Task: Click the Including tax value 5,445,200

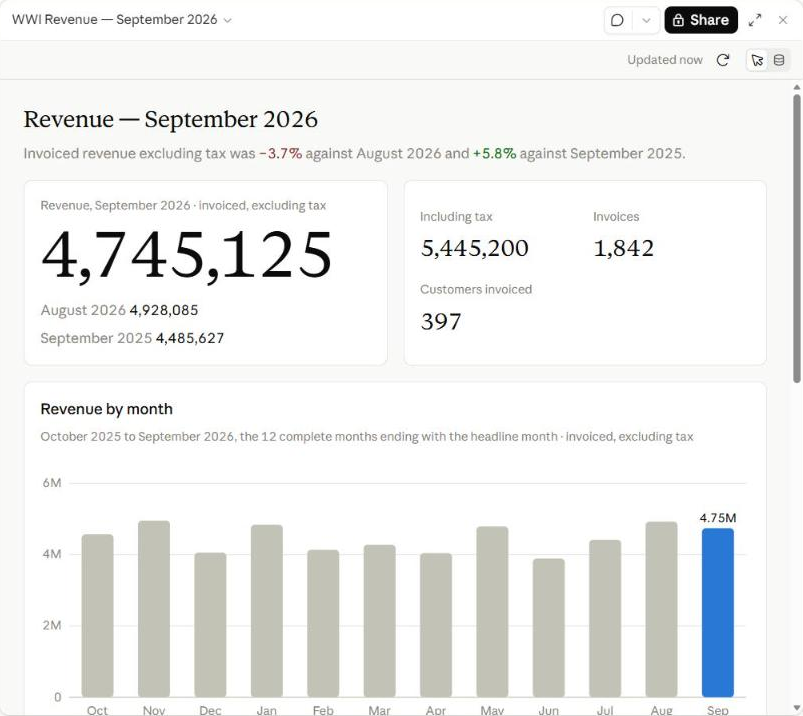Action: click(x=474, y=248)
